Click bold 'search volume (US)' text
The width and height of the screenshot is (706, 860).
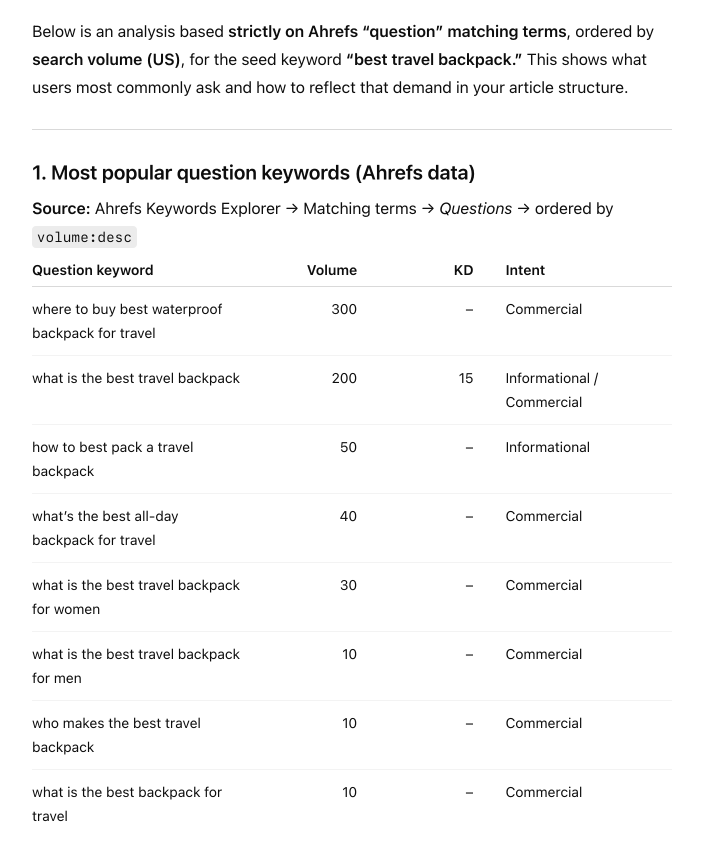pos(106,59)
